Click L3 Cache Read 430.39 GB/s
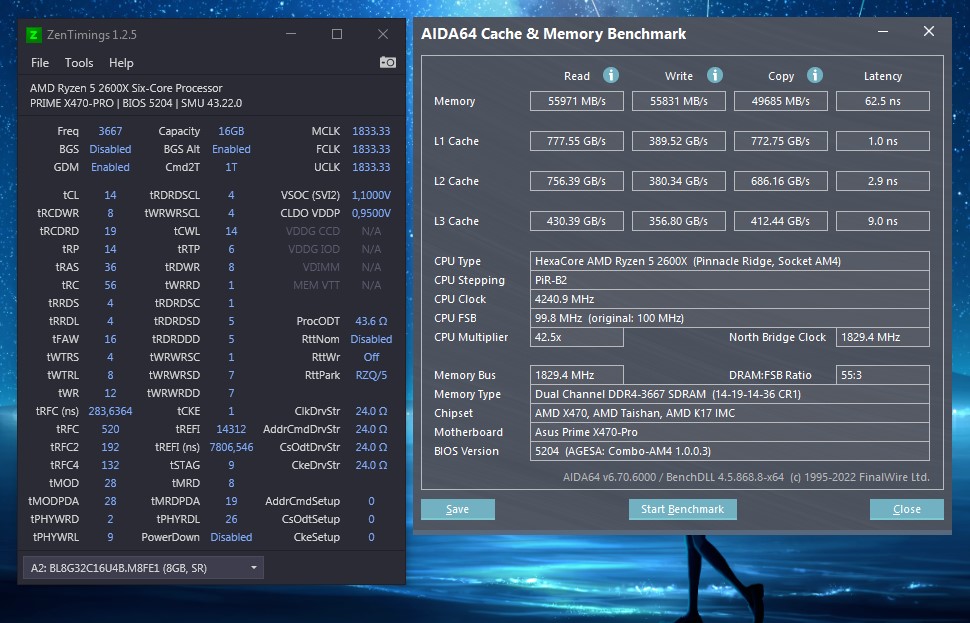970x623 pixels. (577, 221)
